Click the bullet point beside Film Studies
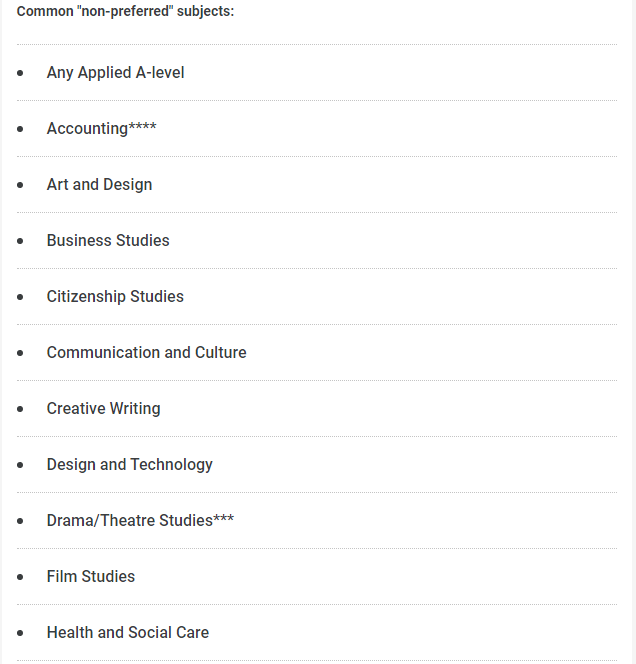The image size is (636, 664). click(20, 577)
